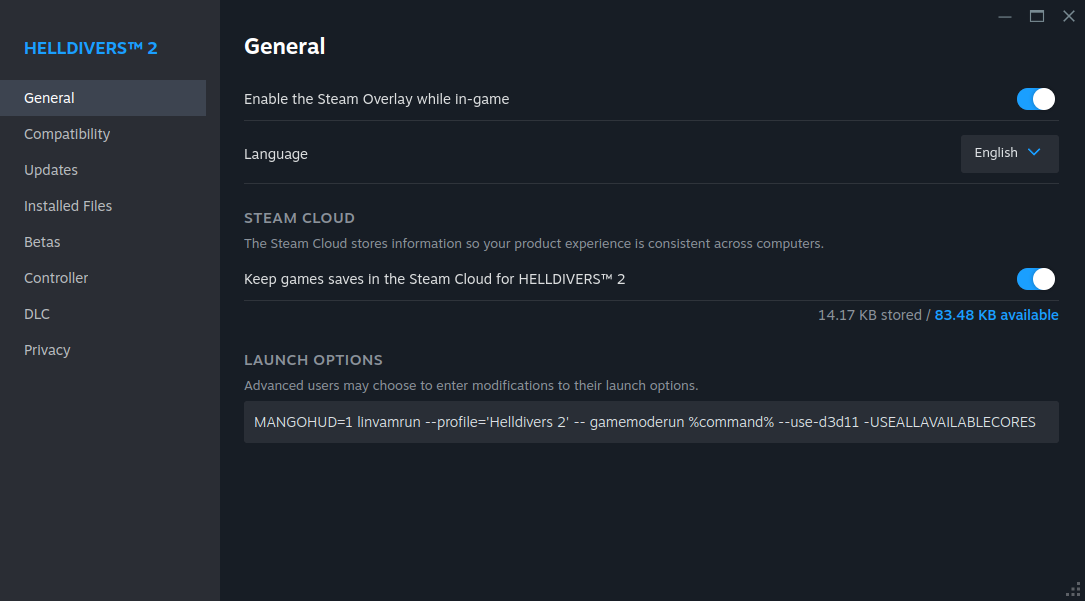This screenshot has width=1085, height=601.
Task: Click the Steam Cloud description text
Action: [534, 243]
